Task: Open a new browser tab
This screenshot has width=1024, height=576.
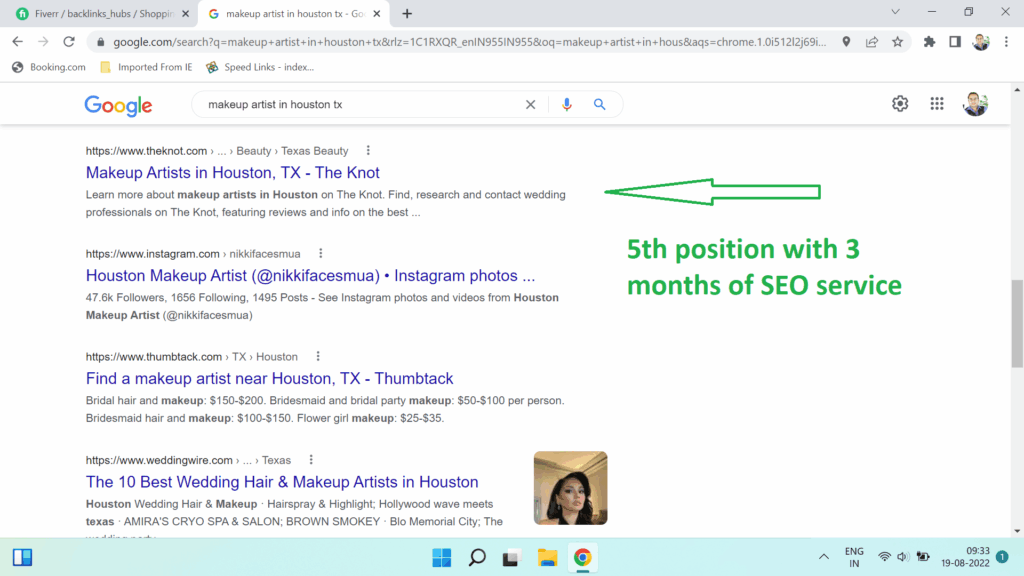Action: pos(407,14)
